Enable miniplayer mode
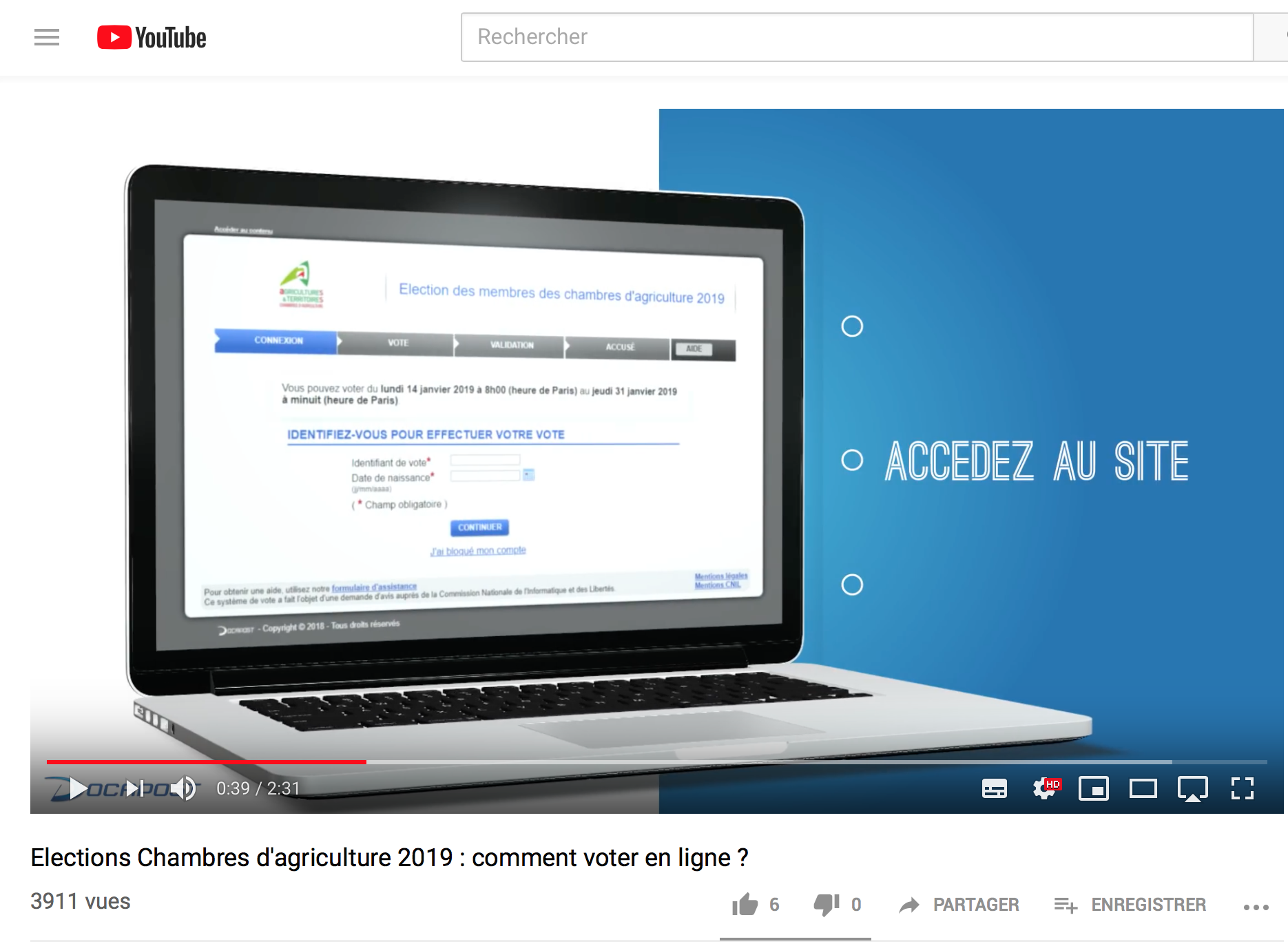 point(1094,788)
